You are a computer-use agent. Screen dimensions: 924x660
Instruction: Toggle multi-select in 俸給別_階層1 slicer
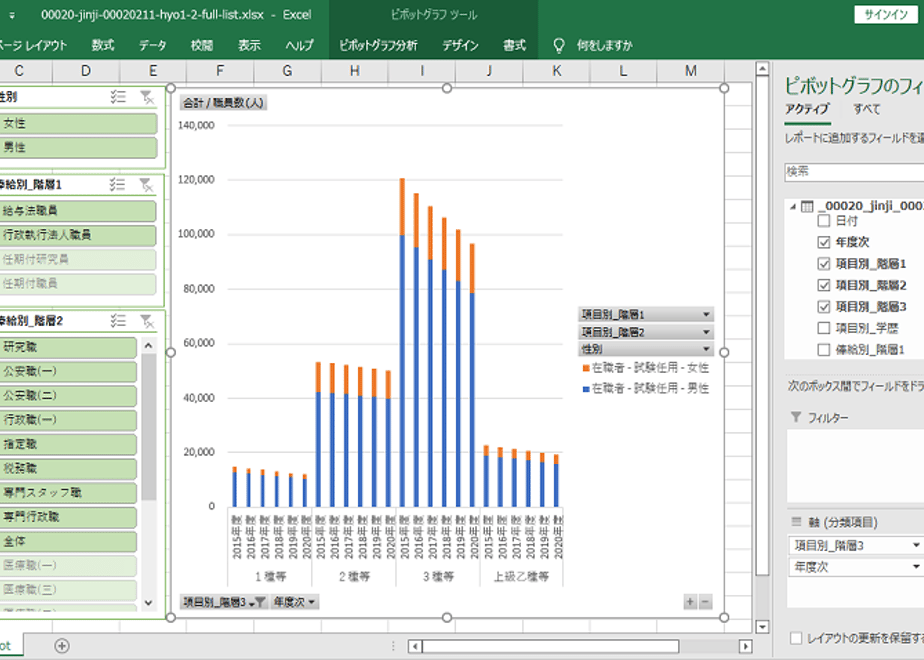click(118, 184)
